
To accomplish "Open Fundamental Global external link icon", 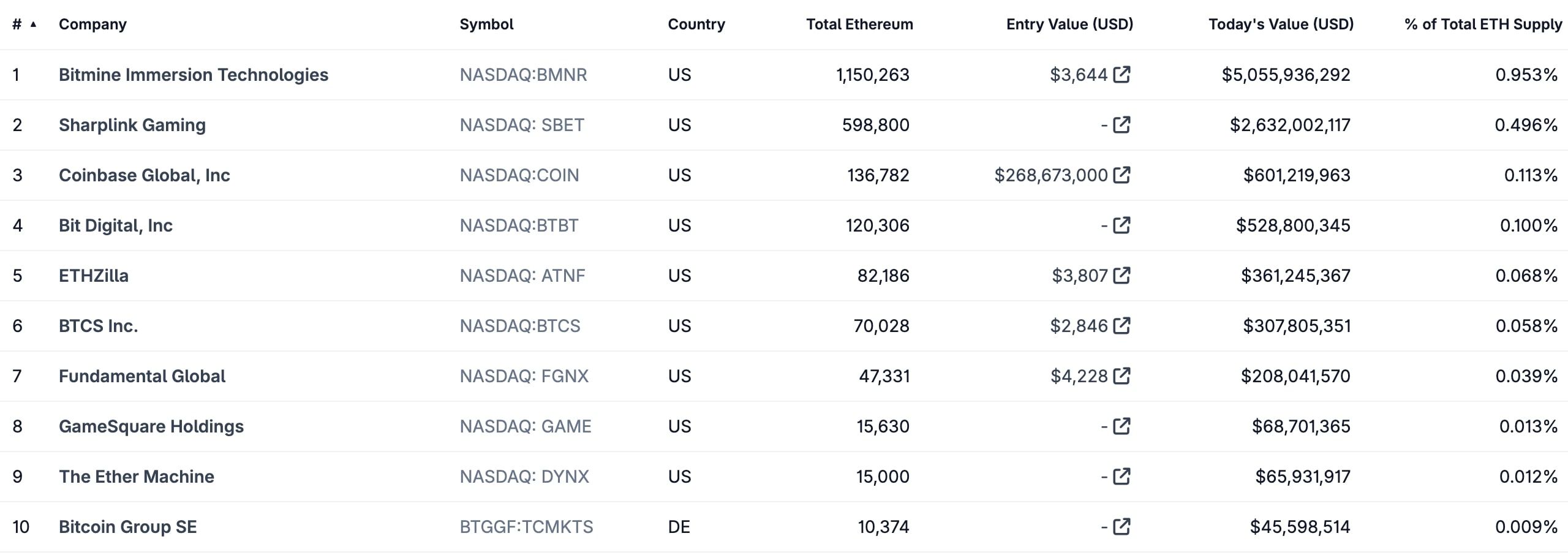I will 1121,376.
